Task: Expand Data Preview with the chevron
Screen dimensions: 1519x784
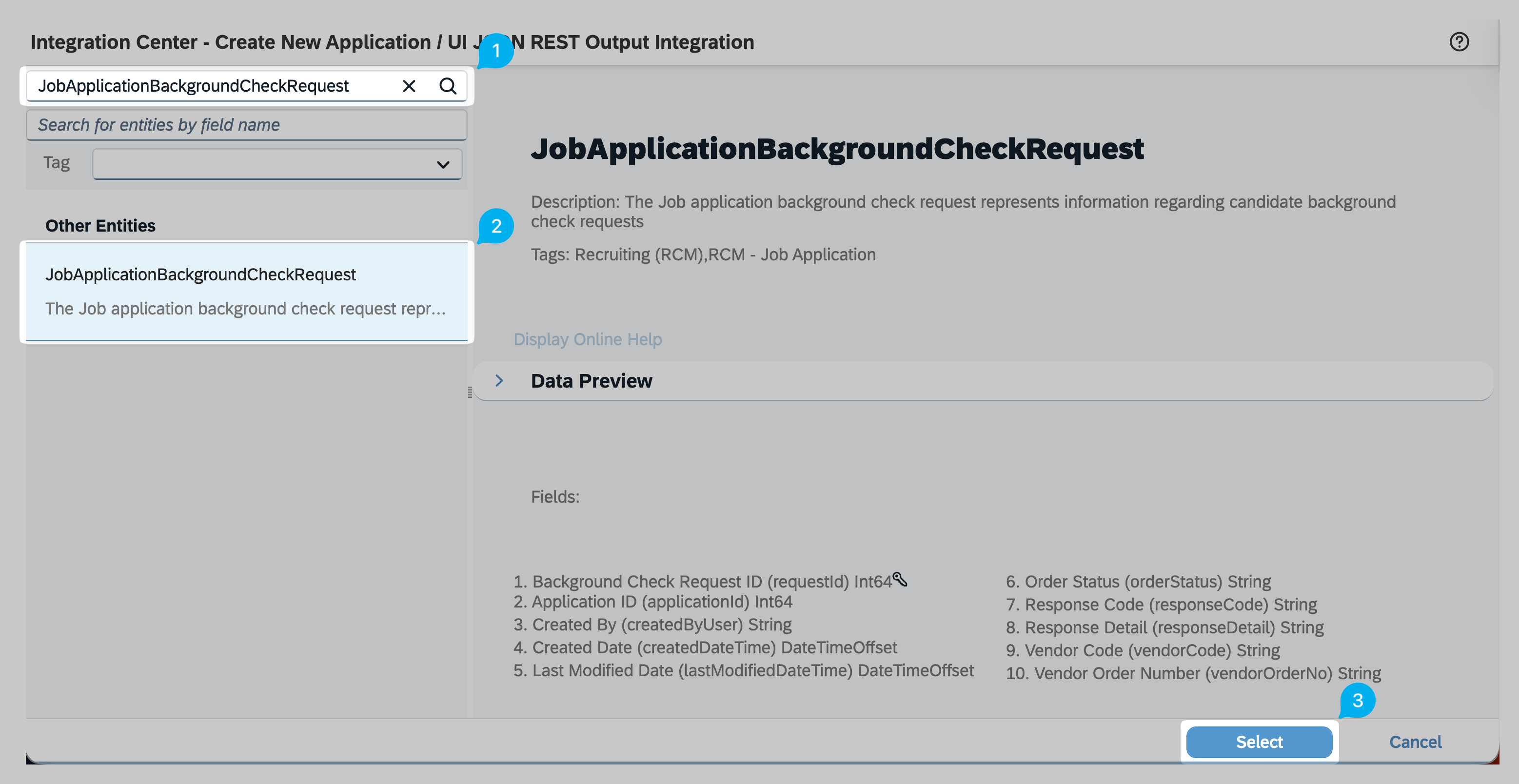Action: [499, 381]
